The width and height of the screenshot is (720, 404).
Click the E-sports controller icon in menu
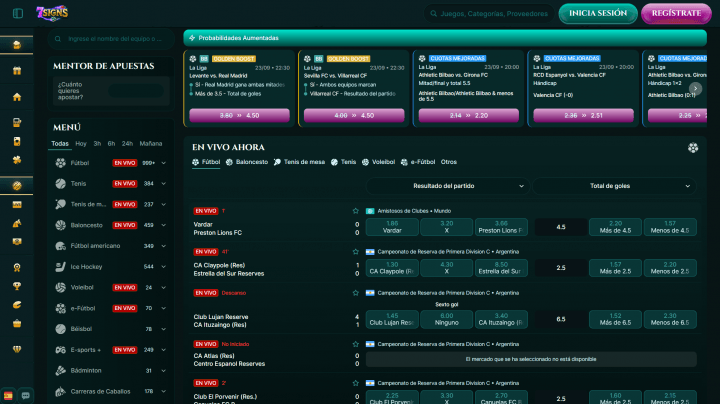point(61,350)
